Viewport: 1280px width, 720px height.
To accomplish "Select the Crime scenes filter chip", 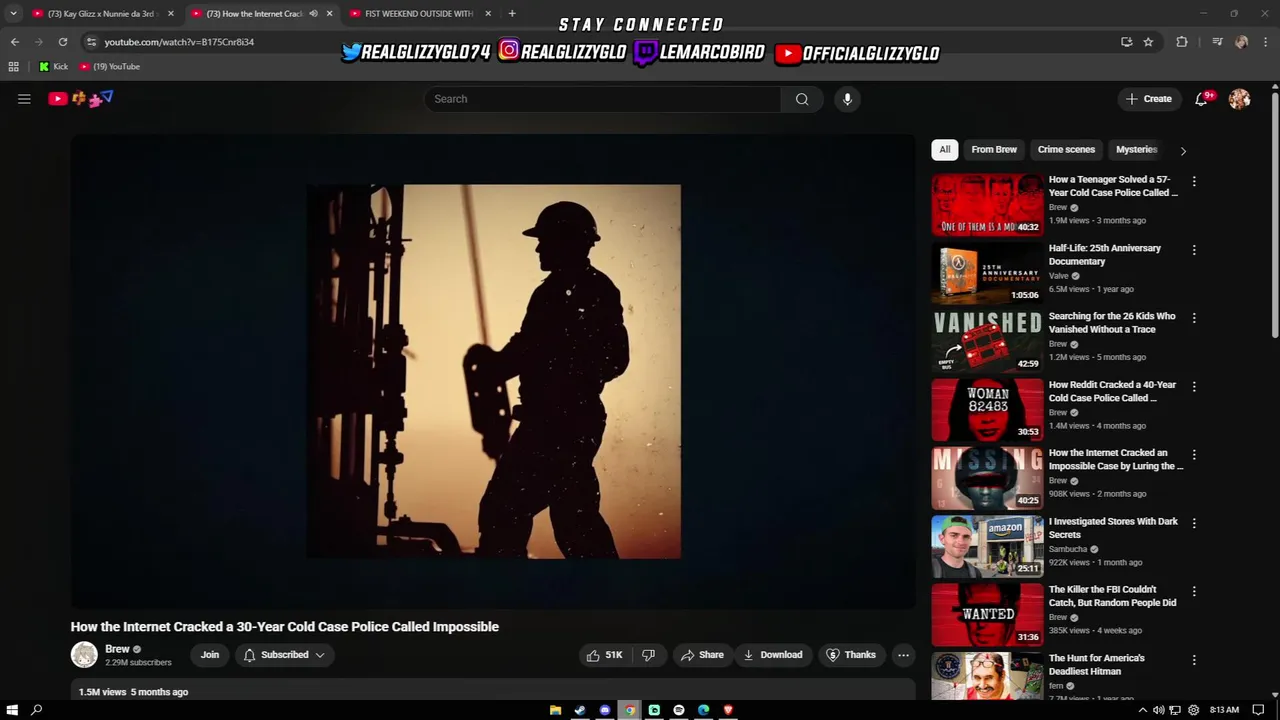I will point(1066,150).
